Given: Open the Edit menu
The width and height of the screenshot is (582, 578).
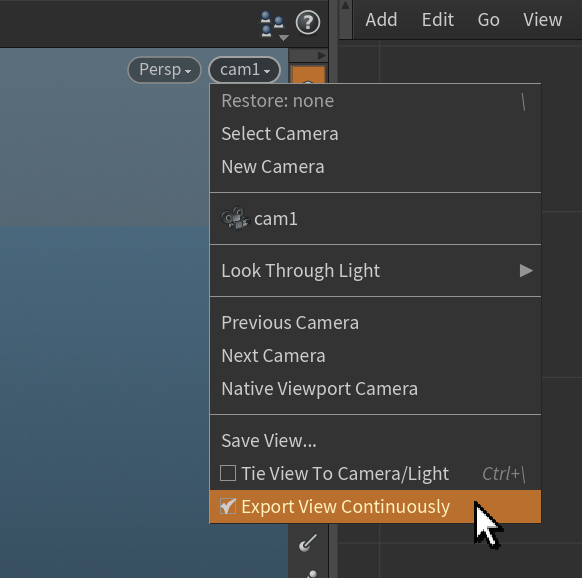Looking at the screenshot, I should click(x=438, y=20).
